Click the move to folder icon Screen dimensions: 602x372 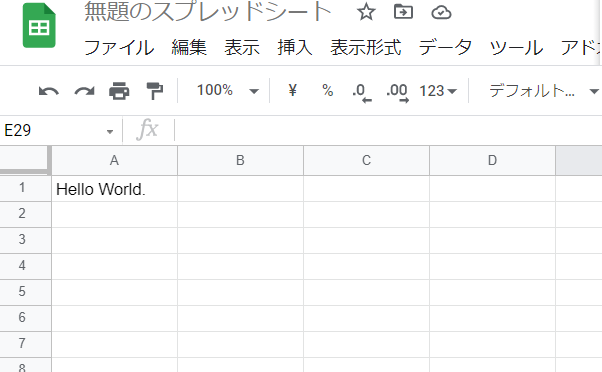404,12
